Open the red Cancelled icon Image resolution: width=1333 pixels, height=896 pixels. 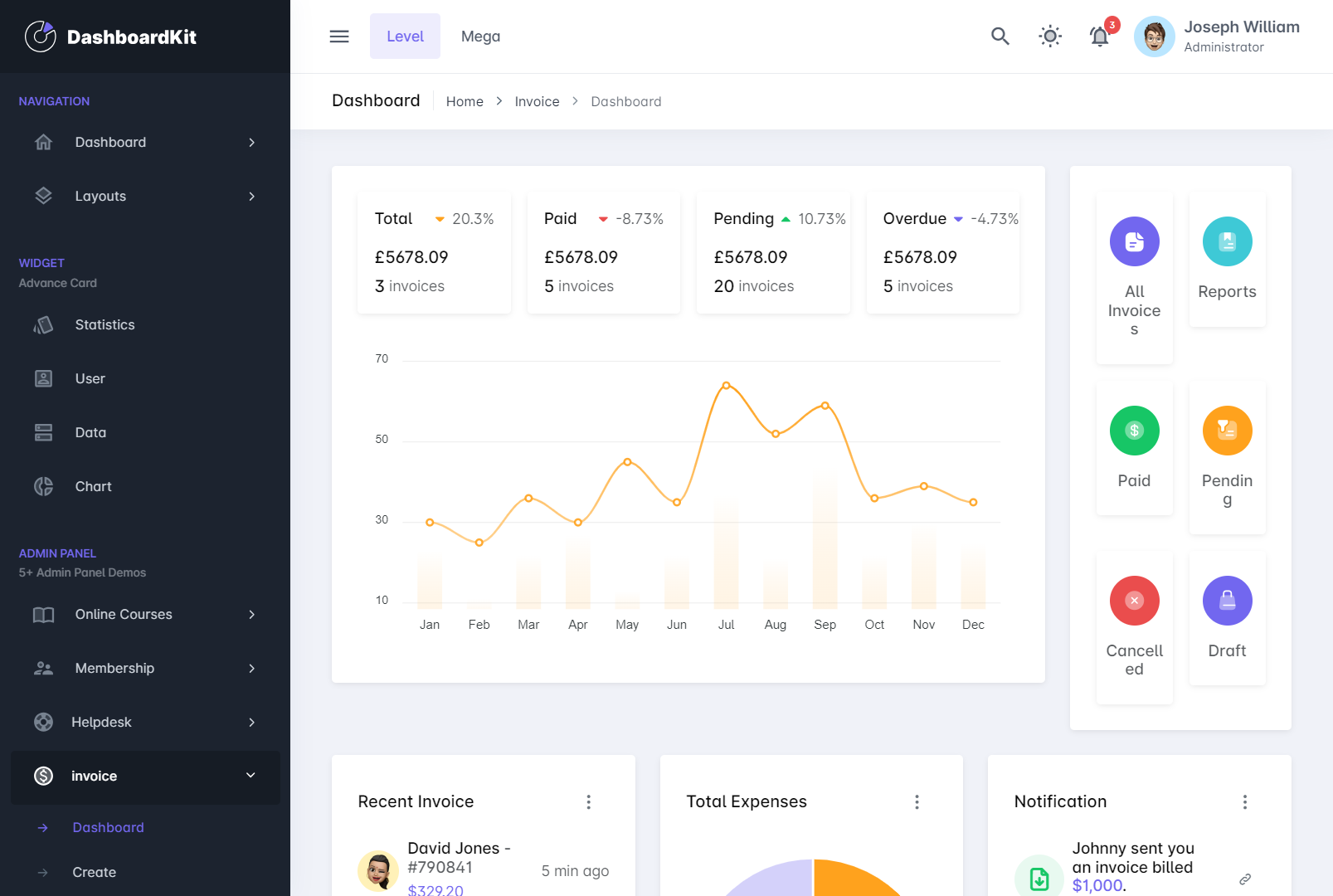pos(1134,601)
